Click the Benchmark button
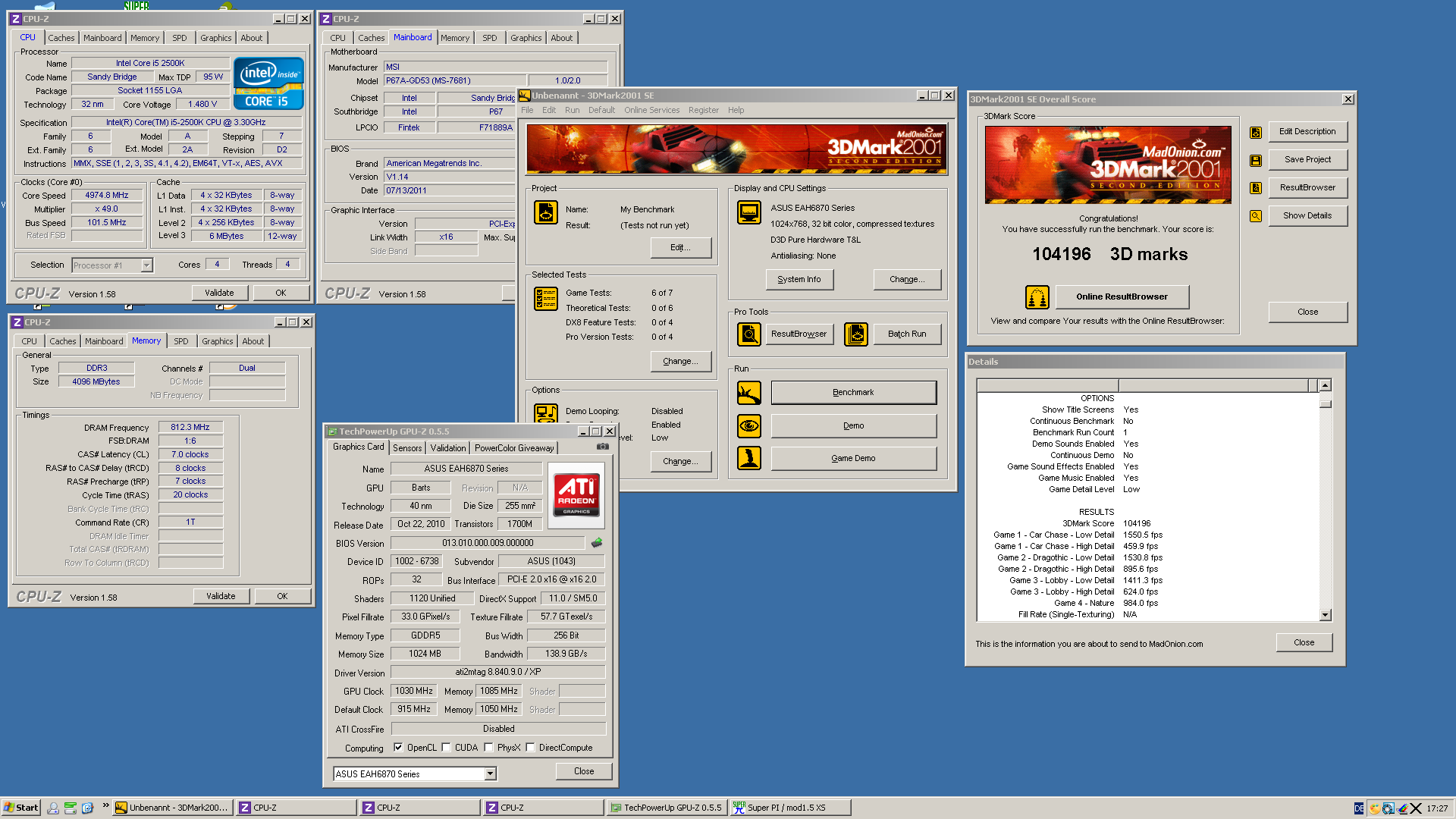 (853, 392)
